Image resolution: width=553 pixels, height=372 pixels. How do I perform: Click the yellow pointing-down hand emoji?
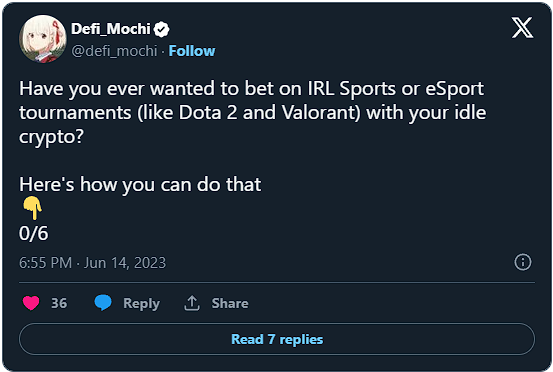[32, 208]
